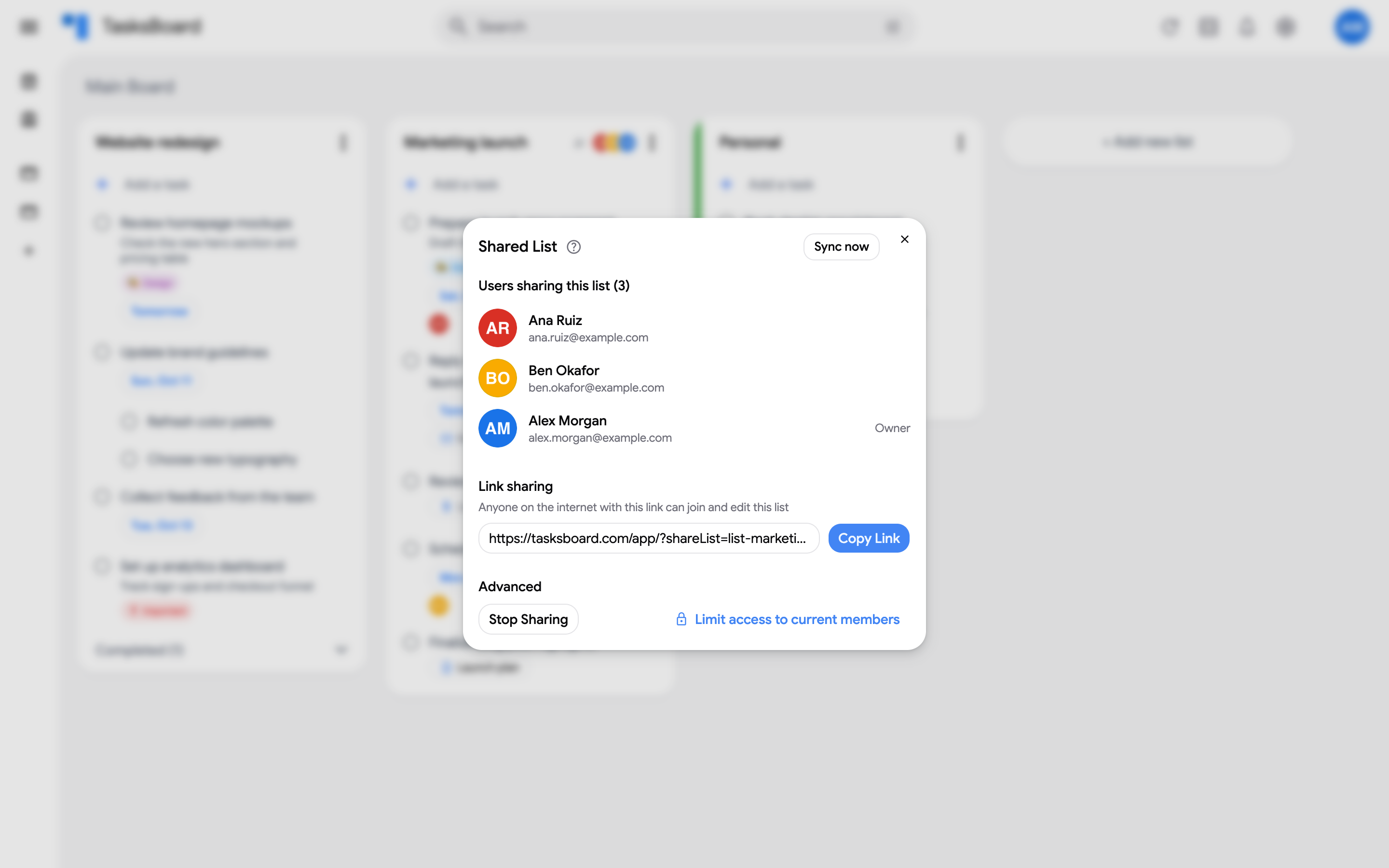
Task: Open the Personal list options menu
Action: coord(960,142)
